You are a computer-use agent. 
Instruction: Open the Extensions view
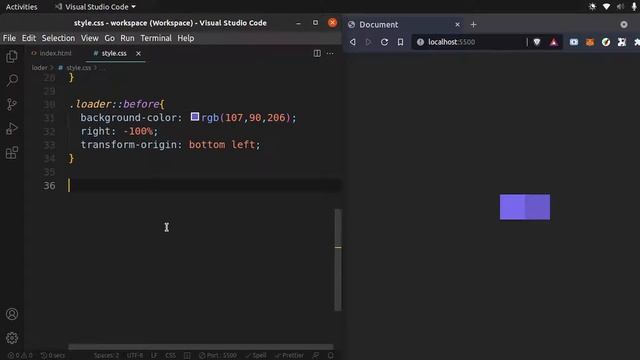tap(12, 153)
